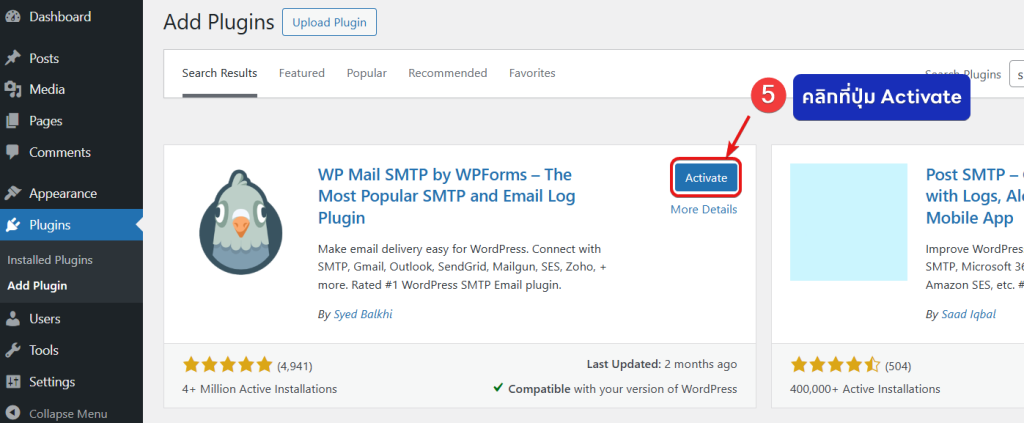Activate the WP Mail SMTP plugin
Screen dimensions: 1024x423
pos(706,177)
